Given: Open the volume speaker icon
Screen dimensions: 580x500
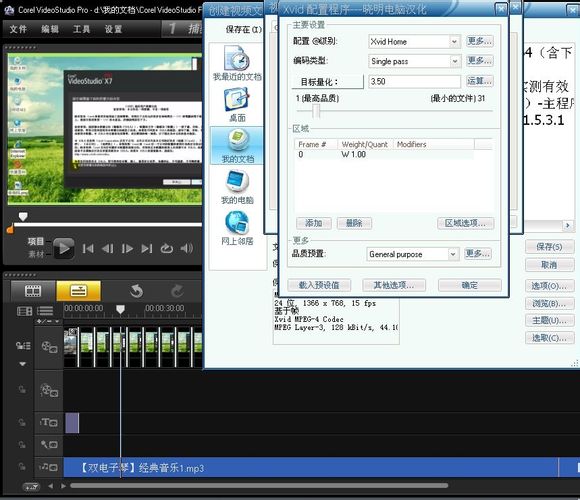Looking at the screenshot, I should point(187,248).
